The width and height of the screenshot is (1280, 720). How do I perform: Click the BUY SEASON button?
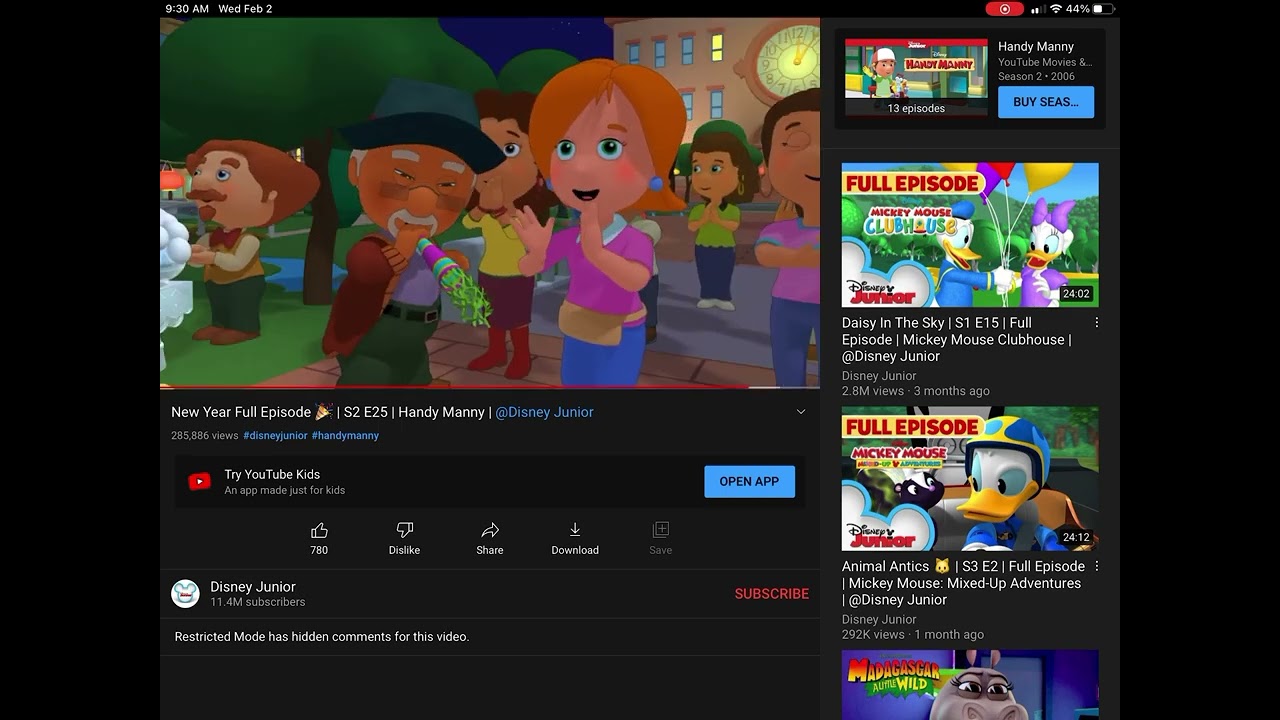click(x=1046, y=102)
